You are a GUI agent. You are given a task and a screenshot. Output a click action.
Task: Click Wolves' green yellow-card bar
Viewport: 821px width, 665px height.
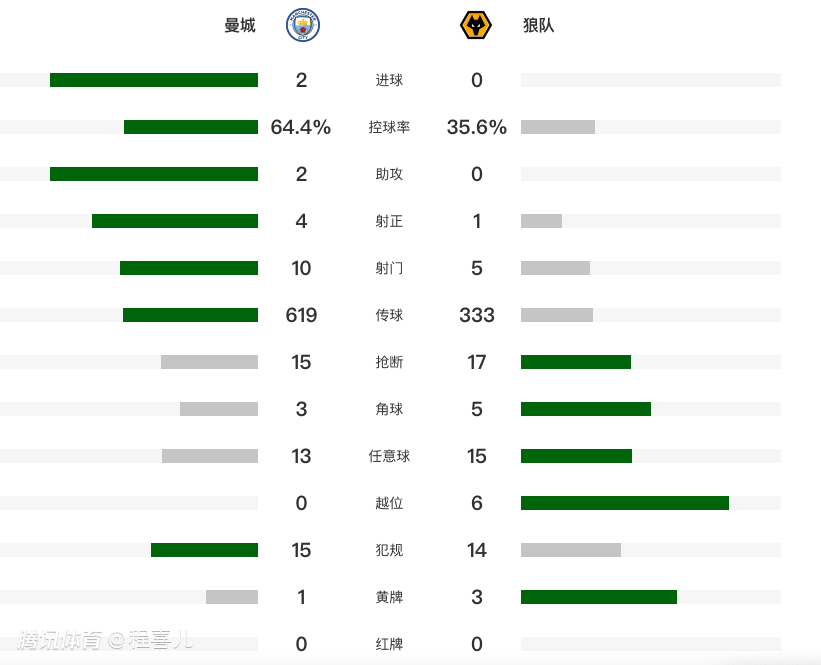point(599,597)
